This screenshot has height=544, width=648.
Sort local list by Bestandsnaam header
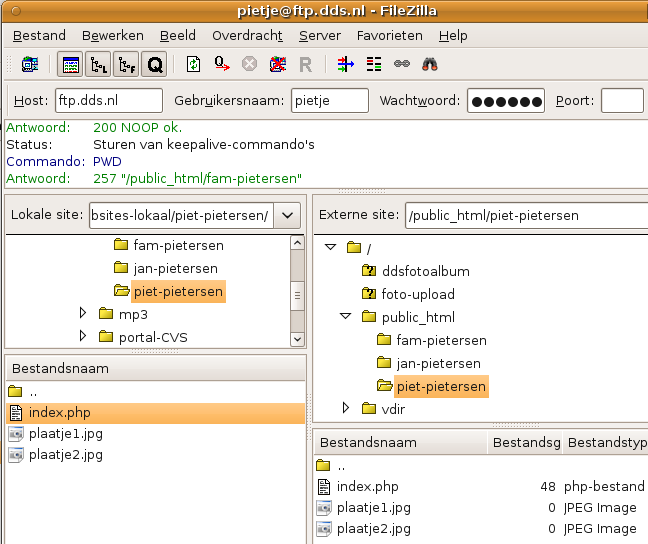(x=156, y=368)
